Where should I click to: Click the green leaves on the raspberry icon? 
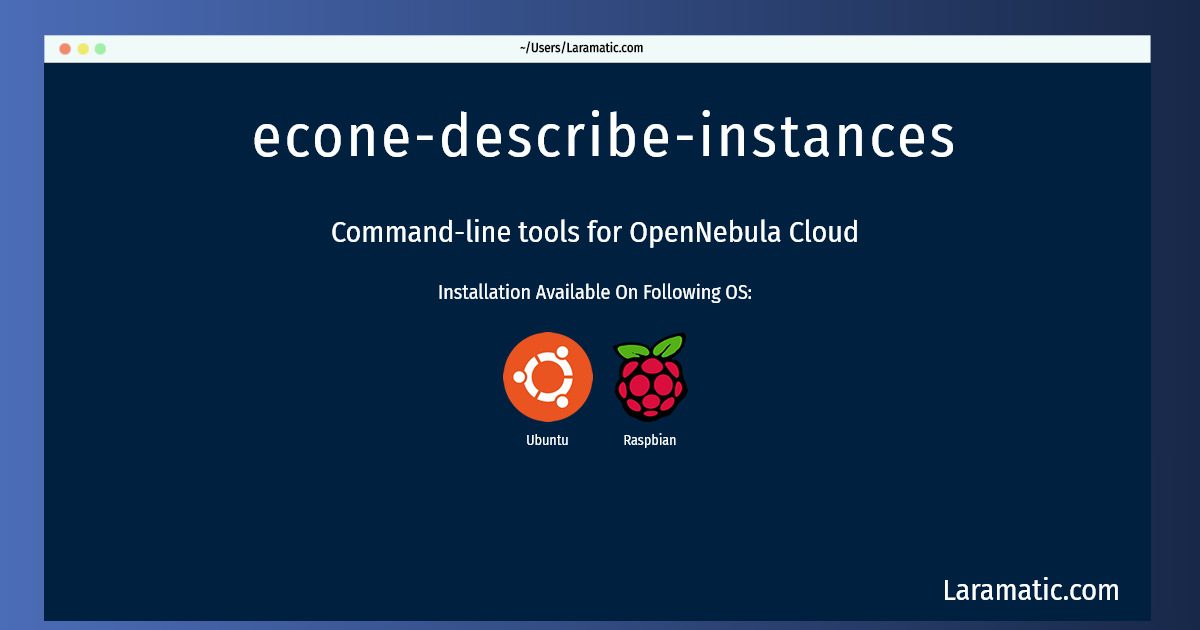[x=650, y=347]
